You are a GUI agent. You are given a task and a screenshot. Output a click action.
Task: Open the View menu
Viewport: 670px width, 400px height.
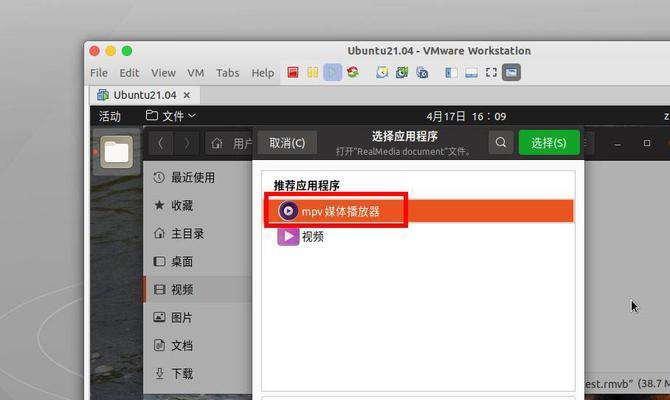[x=163, y=73]
